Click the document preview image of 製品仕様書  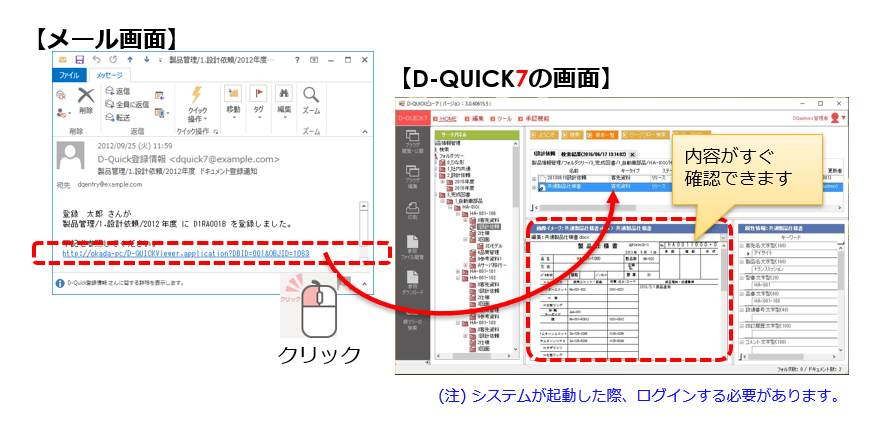624,299
